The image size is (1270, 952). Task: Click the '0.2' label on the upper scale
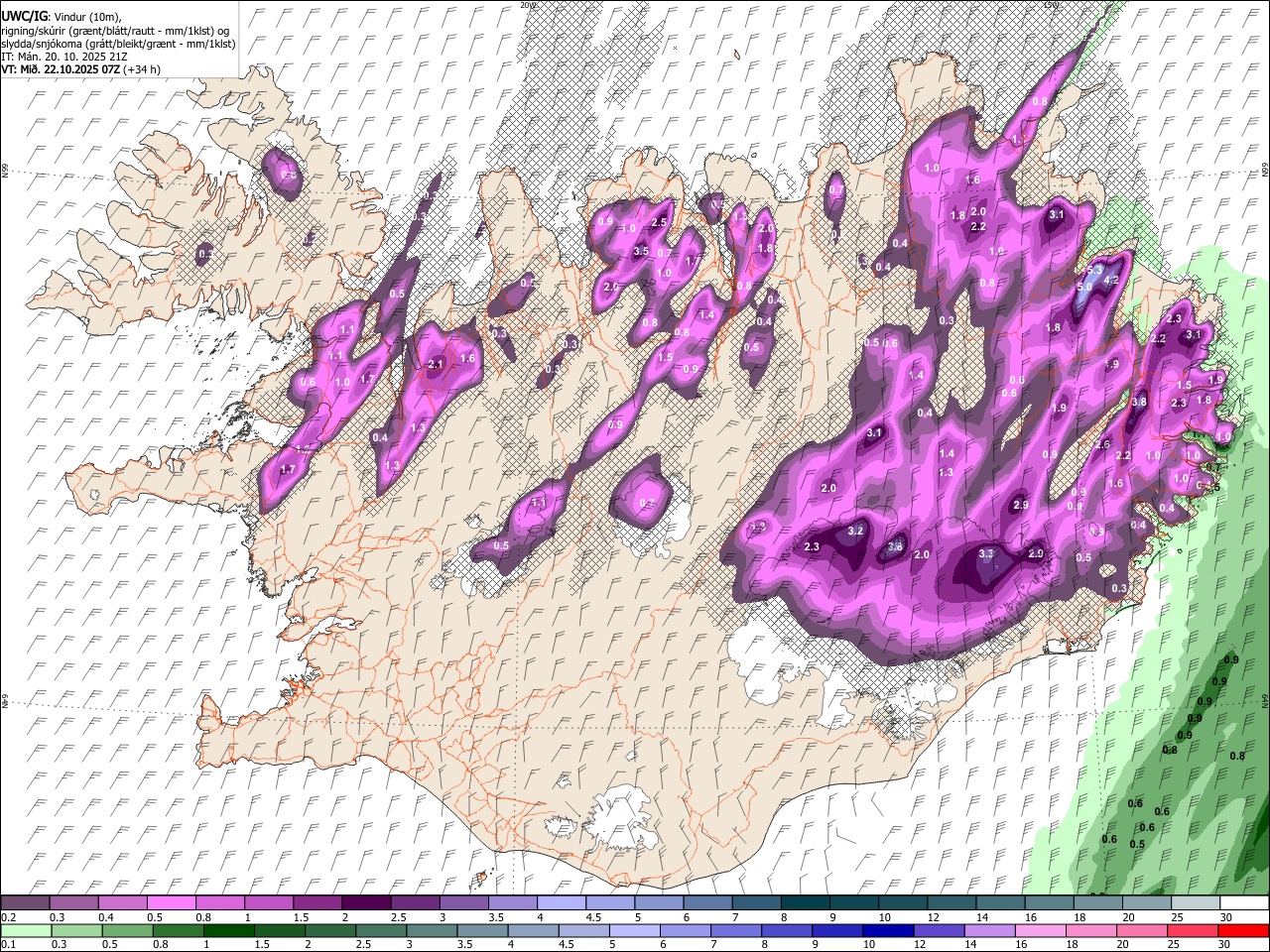tap(9, 917)
